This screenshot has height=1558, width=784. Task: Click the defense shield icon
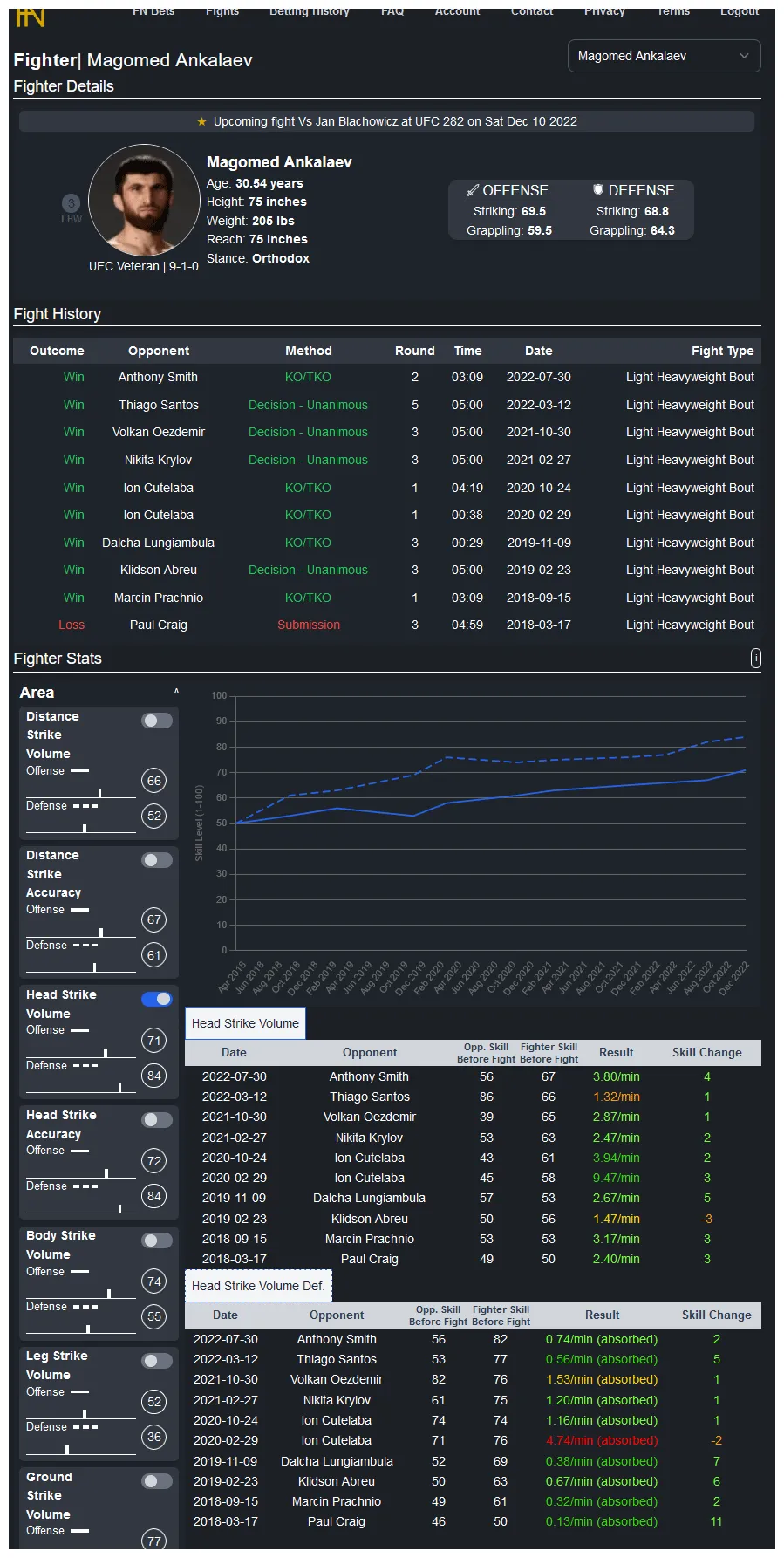point(598,190)
